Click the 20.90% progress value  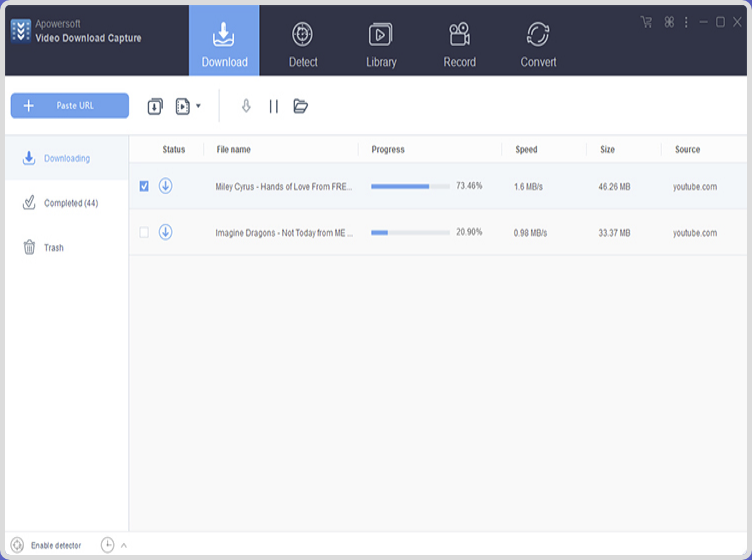tap(469, 232)
